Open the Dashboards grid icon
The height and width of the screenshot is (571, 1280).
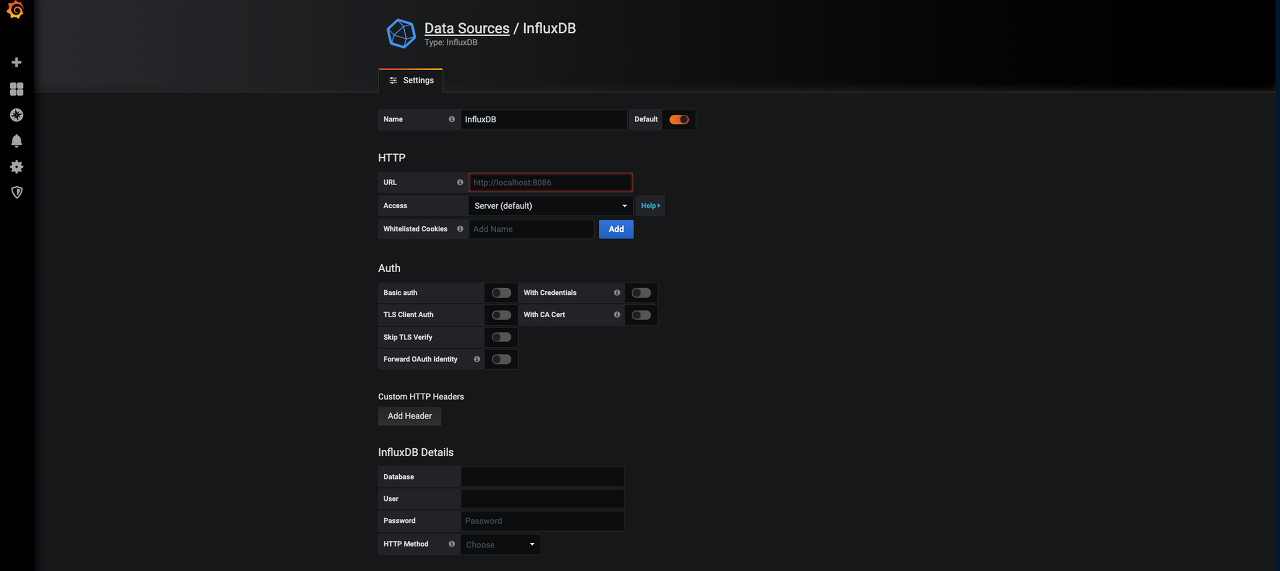pos(16,89)
